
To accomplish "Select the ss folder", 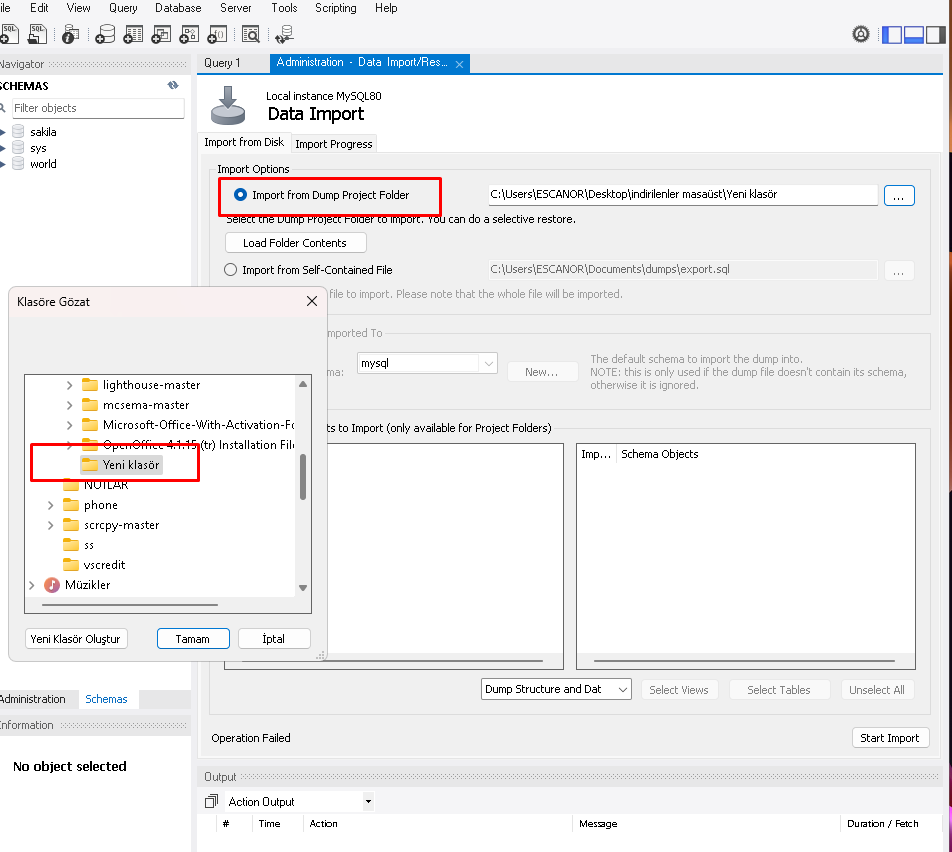I will pos(79,545).
